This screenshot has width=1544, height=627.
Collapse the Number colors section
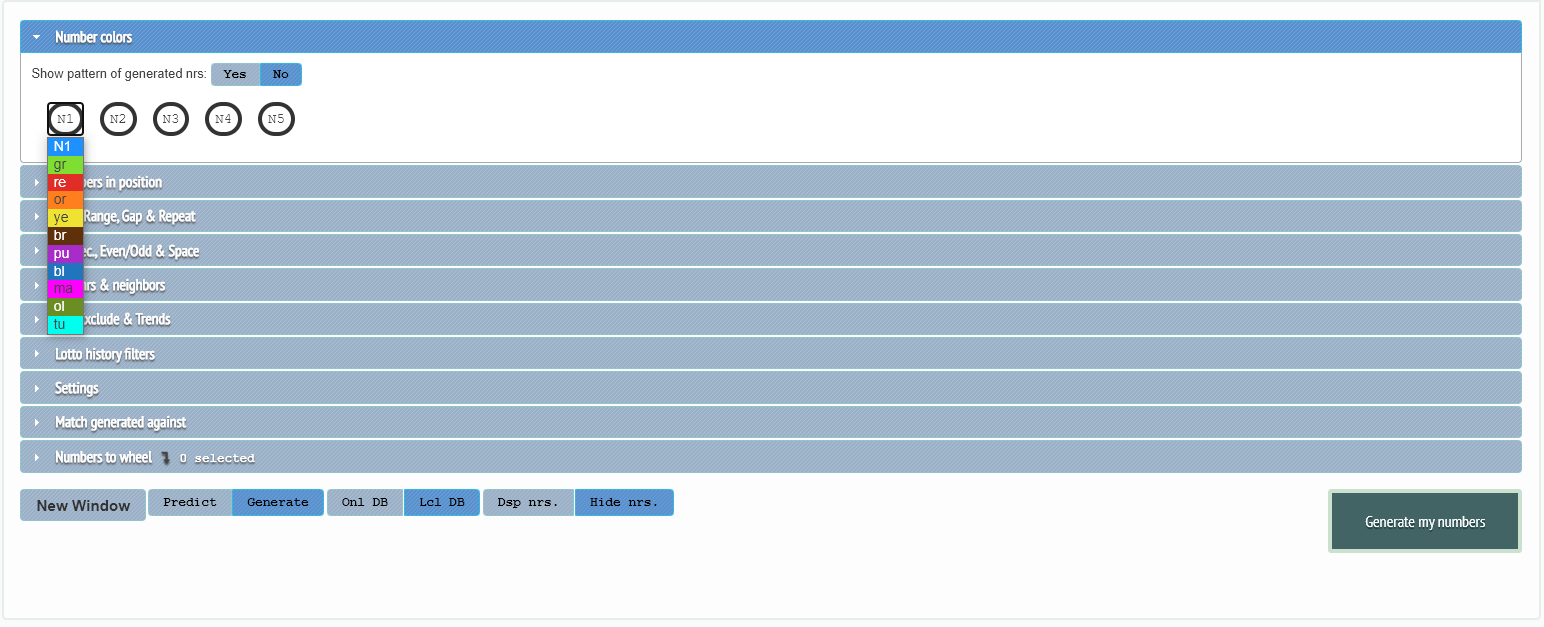point(771,37)
